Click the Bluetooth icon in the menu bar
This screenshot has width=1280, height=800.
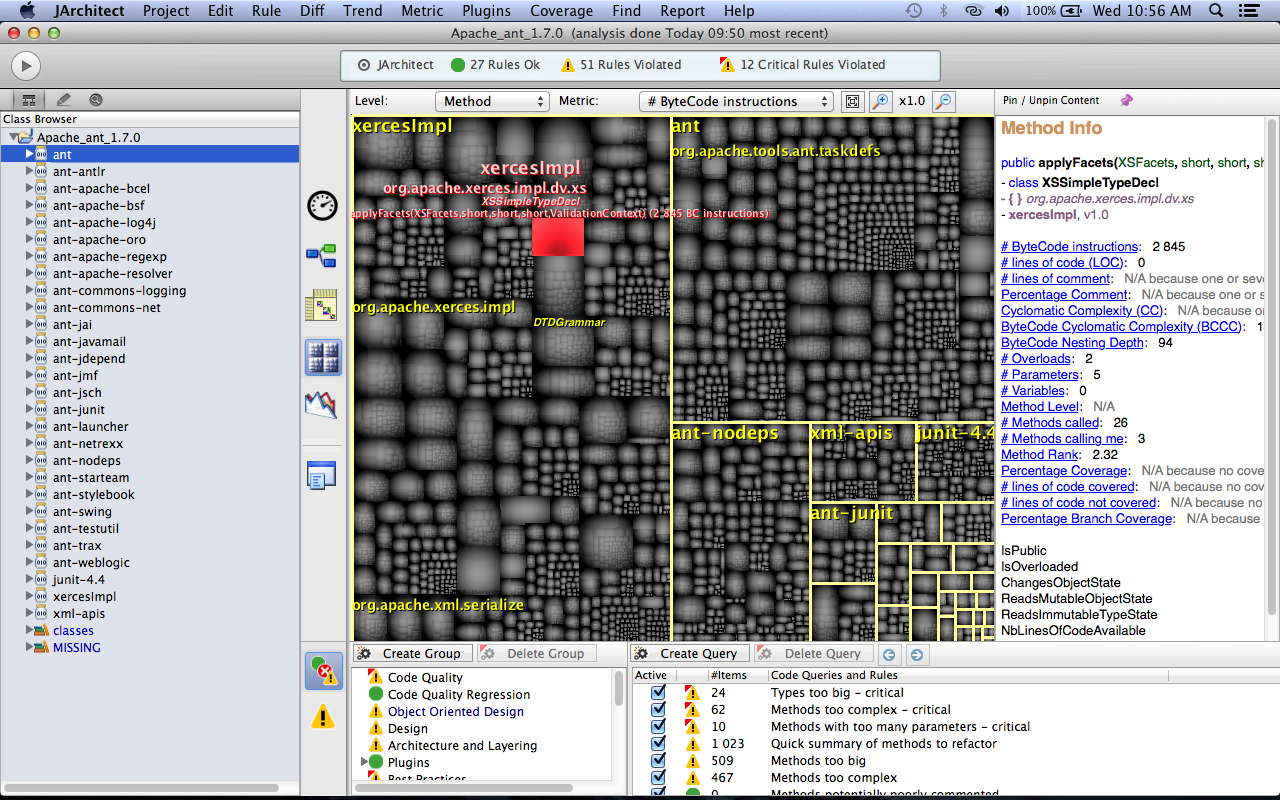click(x=943, y=11)
